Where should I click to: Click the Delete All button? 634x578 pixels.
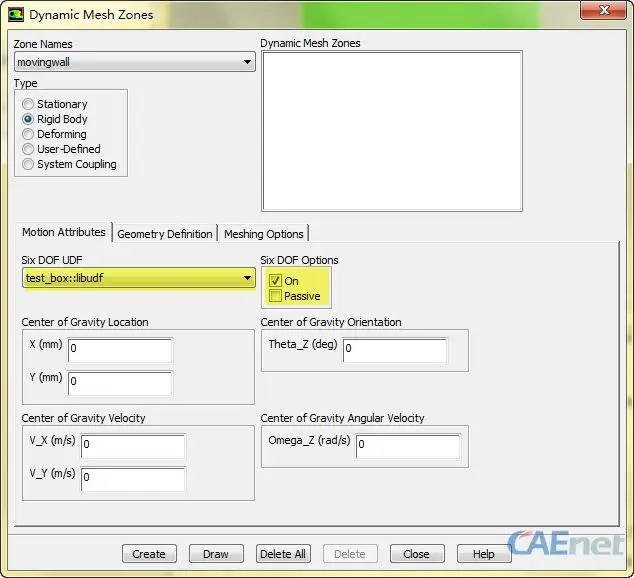283,554
